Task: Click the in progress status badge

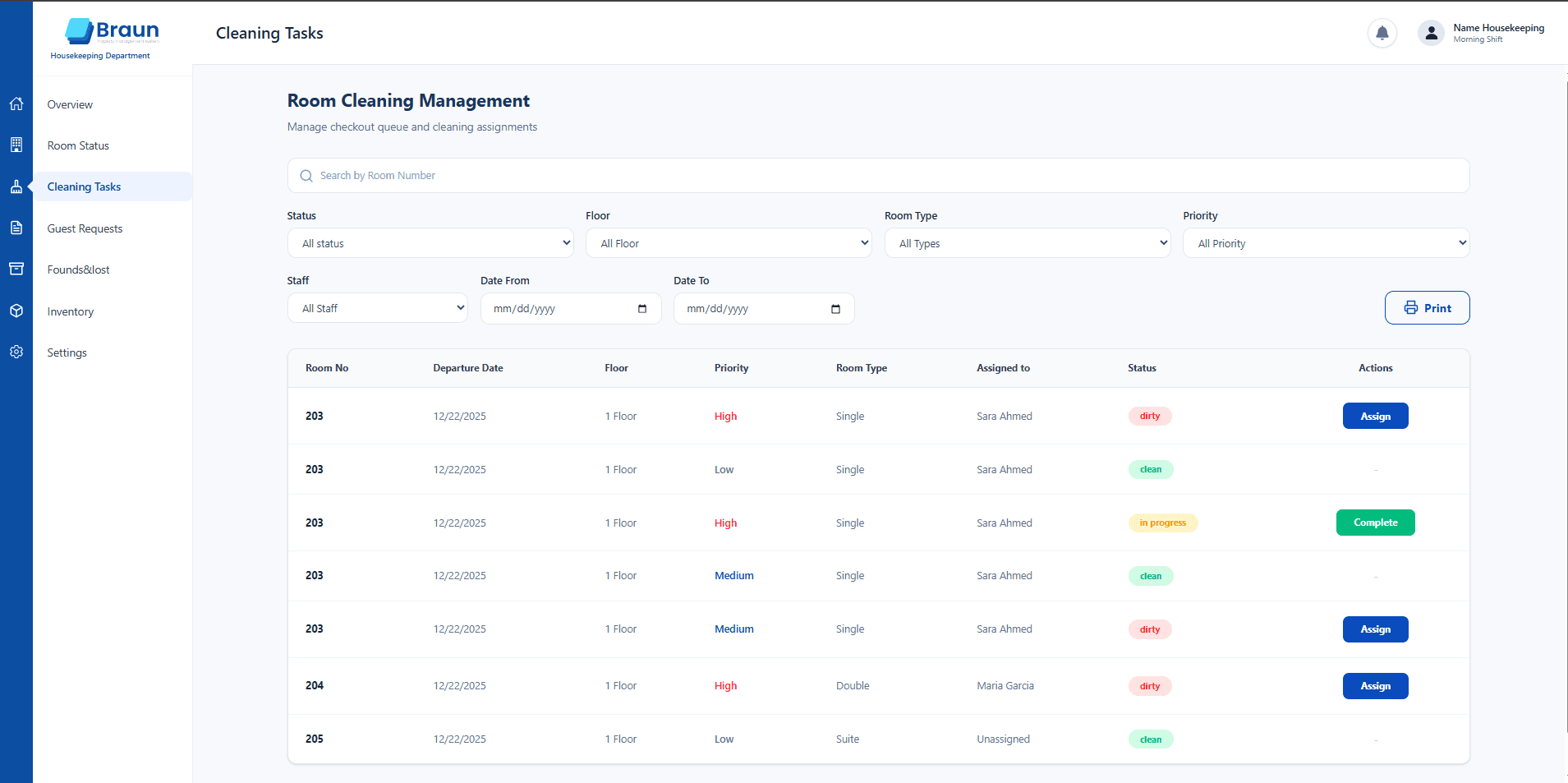Action: pos(1162,523)
